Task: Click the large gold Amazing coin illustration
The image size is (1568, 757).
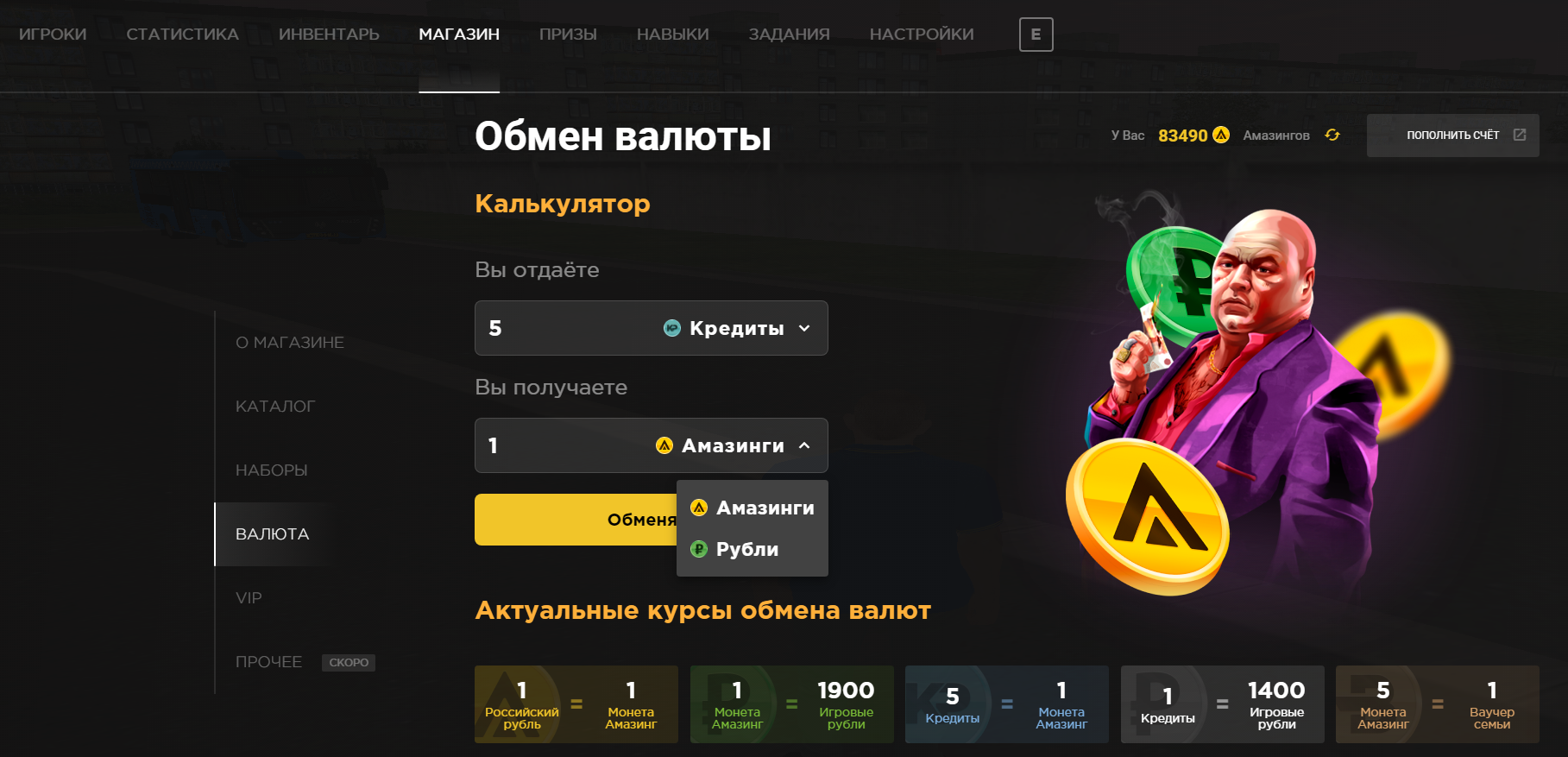Action: (1147, 518)
